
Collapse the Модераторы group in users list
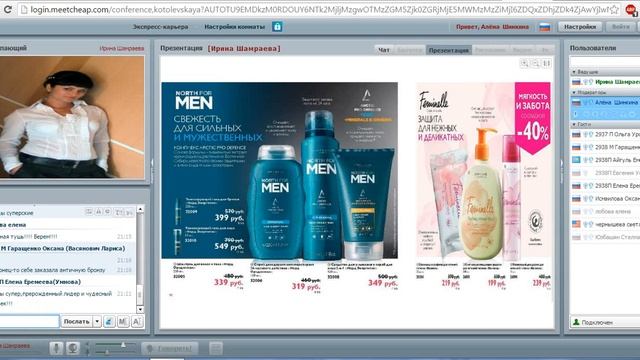574,93
